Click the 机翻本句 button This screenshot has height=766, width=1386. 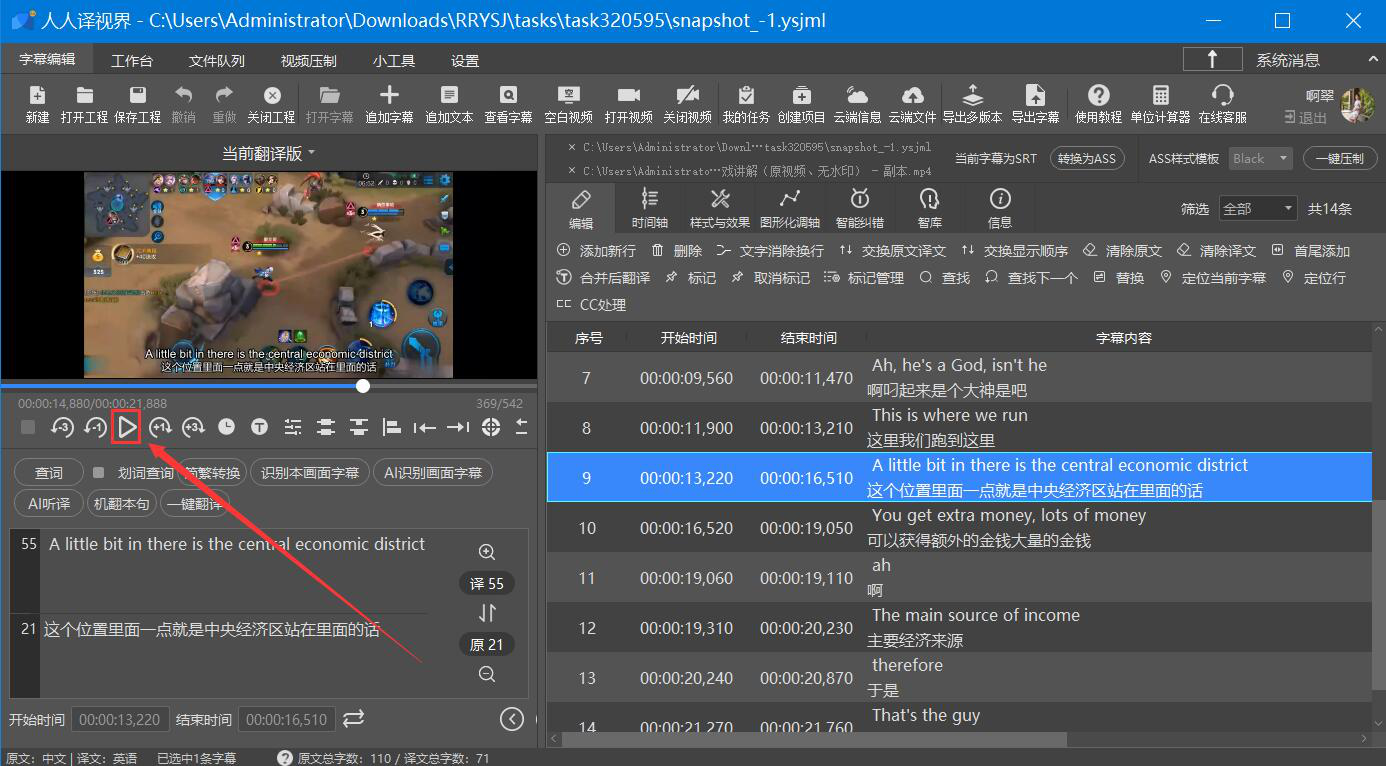pyautogui.click(x=121, y=504)
